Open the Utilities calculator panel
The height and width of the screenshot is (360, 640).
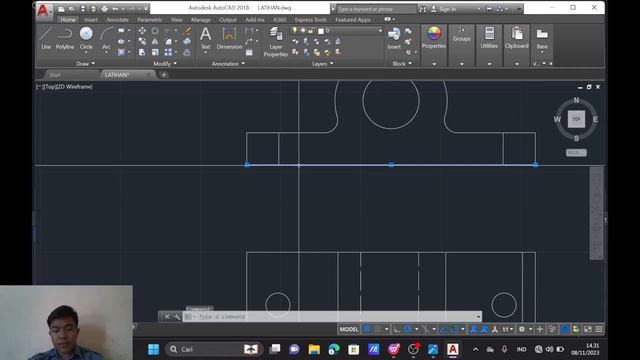point(489,37)
